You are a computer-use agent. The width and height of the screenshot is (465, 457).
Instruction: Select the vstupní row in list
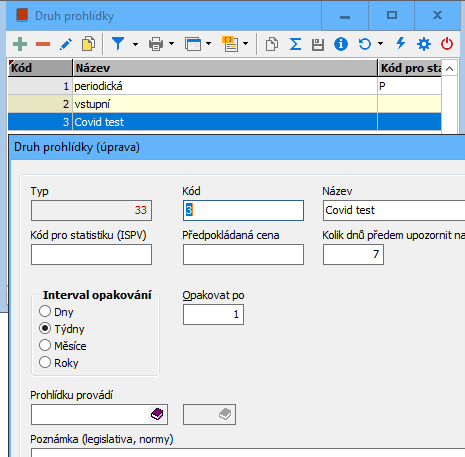click(x=224, y=104)
